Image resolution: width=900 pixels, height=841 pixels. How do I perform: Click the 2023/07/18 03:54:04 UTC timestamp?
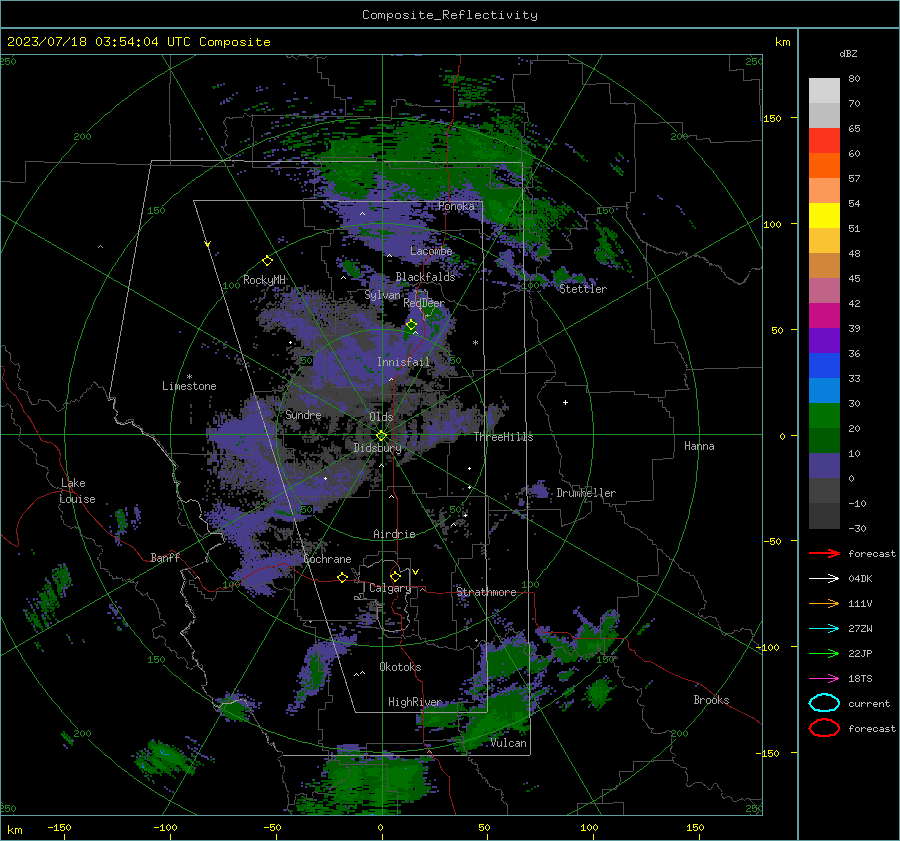click(138, 41)
